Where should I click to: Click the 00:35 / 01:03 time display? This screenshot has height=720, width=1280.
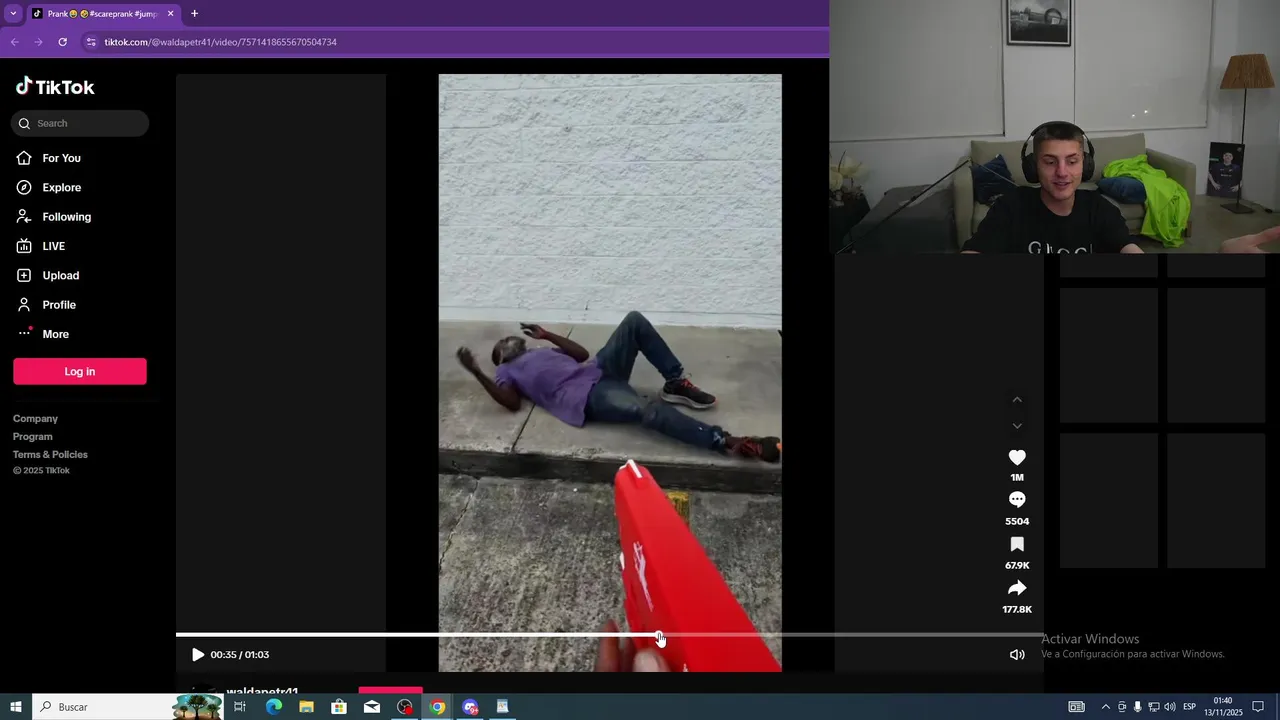pyautogui.click(x=240, y=655)
